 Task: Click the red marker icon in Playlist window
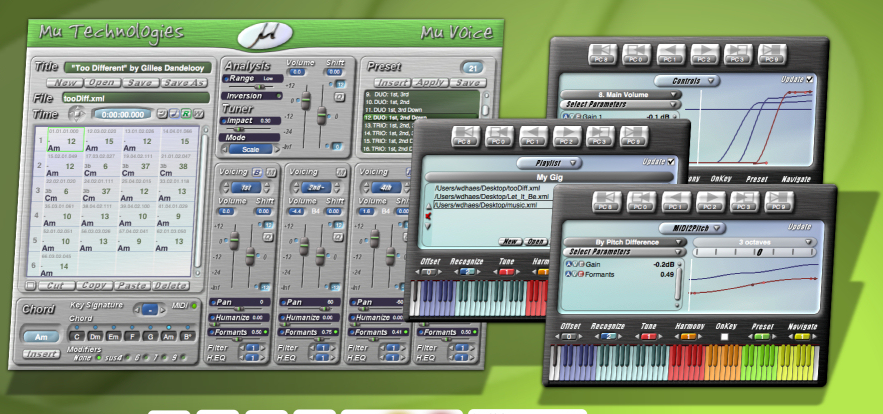tap(428, 216)
